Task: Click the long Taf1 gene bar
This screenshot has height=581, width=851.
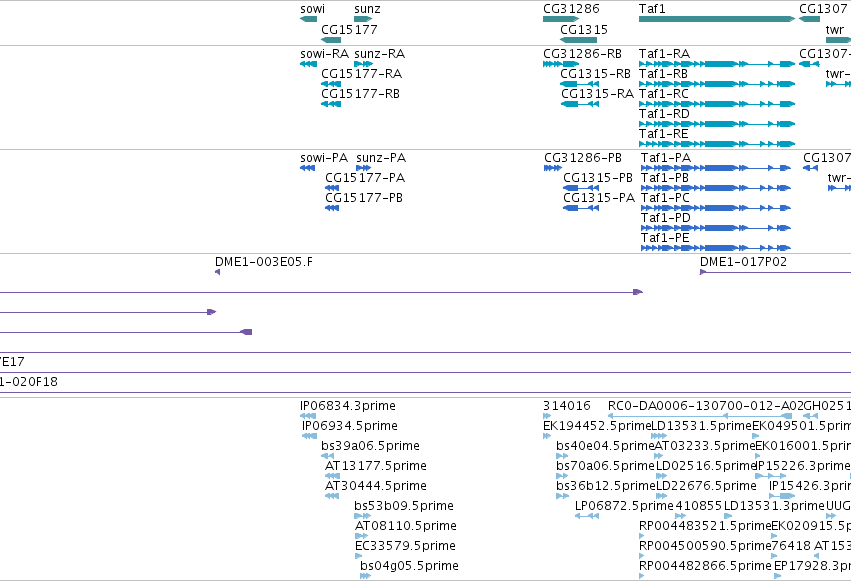Action: point(717,19)
